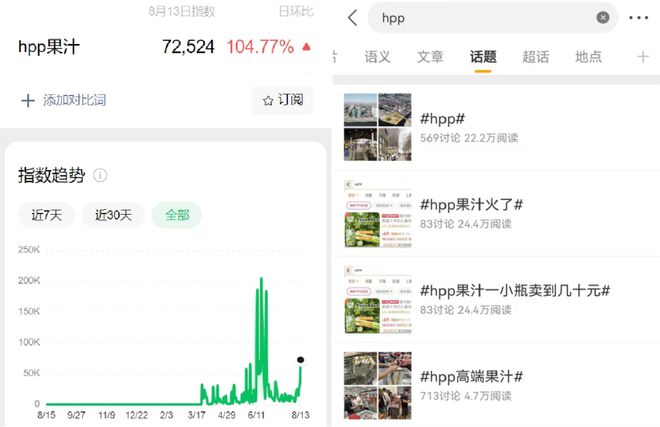
Task: Click 添加对比词 to add comparison keyword
Action: (x=75, y=100)
